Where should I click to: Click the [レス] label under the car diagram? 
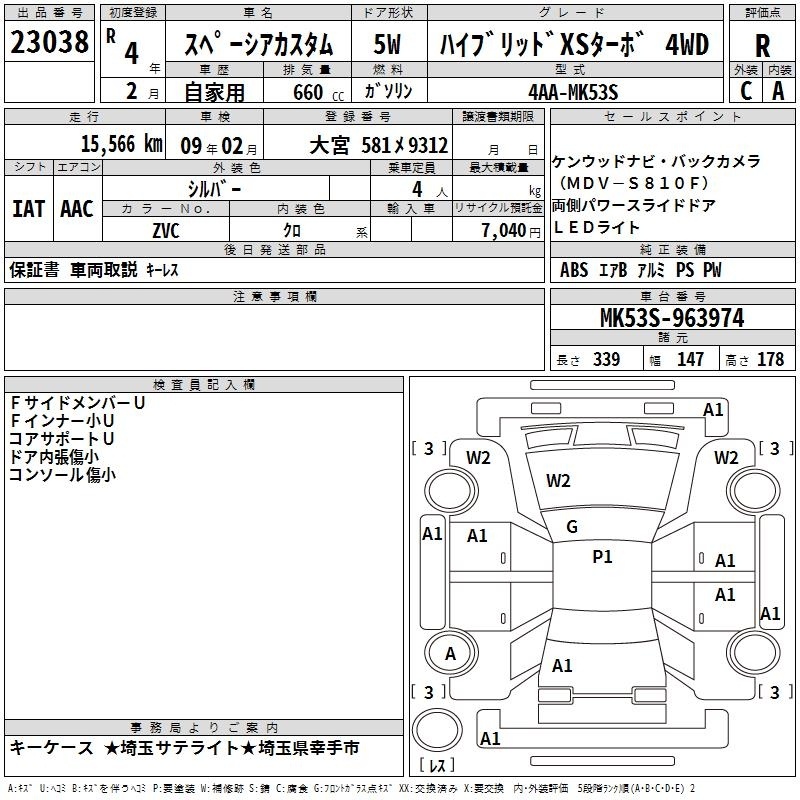(x=437, y=766)
